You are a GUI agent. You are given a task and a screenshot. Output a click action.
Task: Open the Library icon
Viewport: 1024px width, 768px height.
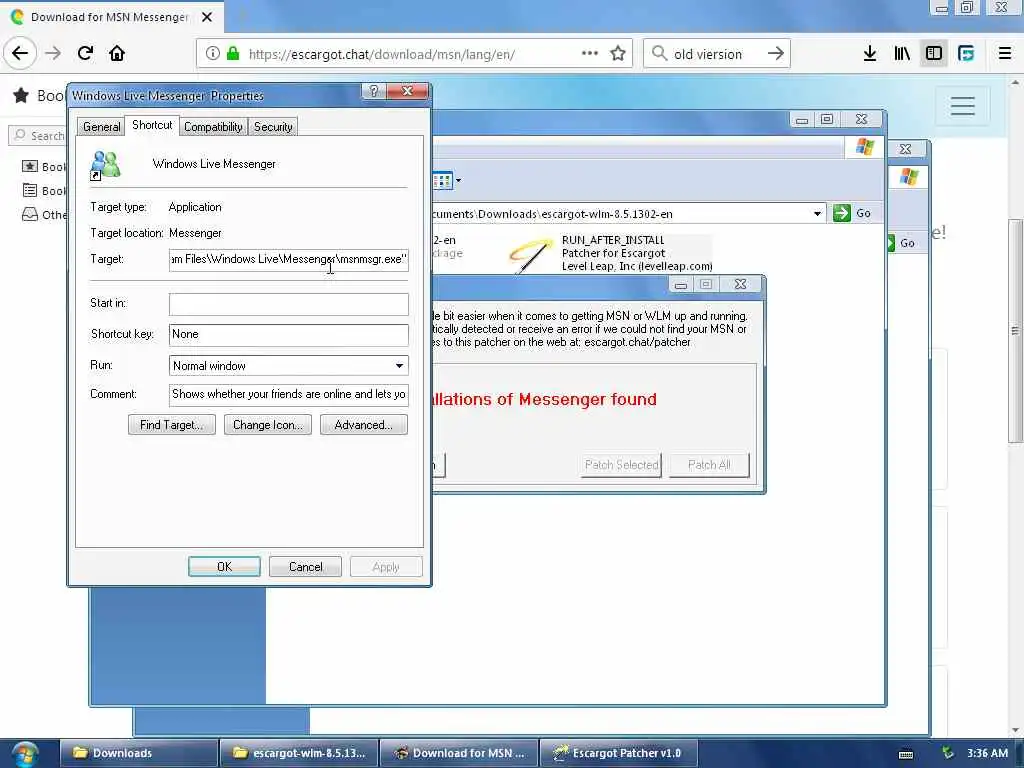pyautogui.click(x=902, y=53)
